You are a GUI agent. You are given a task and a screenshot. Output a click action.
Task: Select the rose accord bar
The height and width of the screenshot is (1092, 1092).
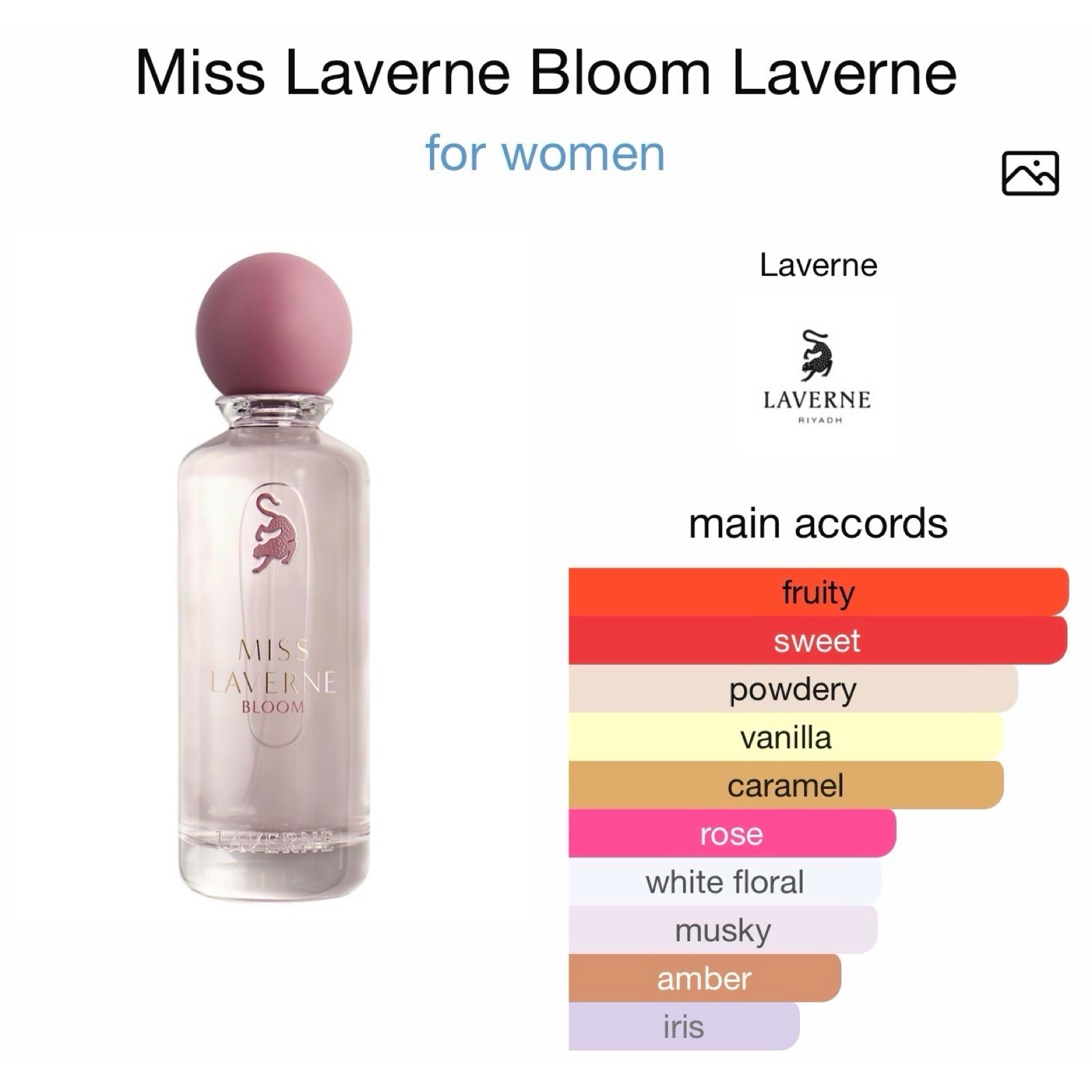click(732, 833)
